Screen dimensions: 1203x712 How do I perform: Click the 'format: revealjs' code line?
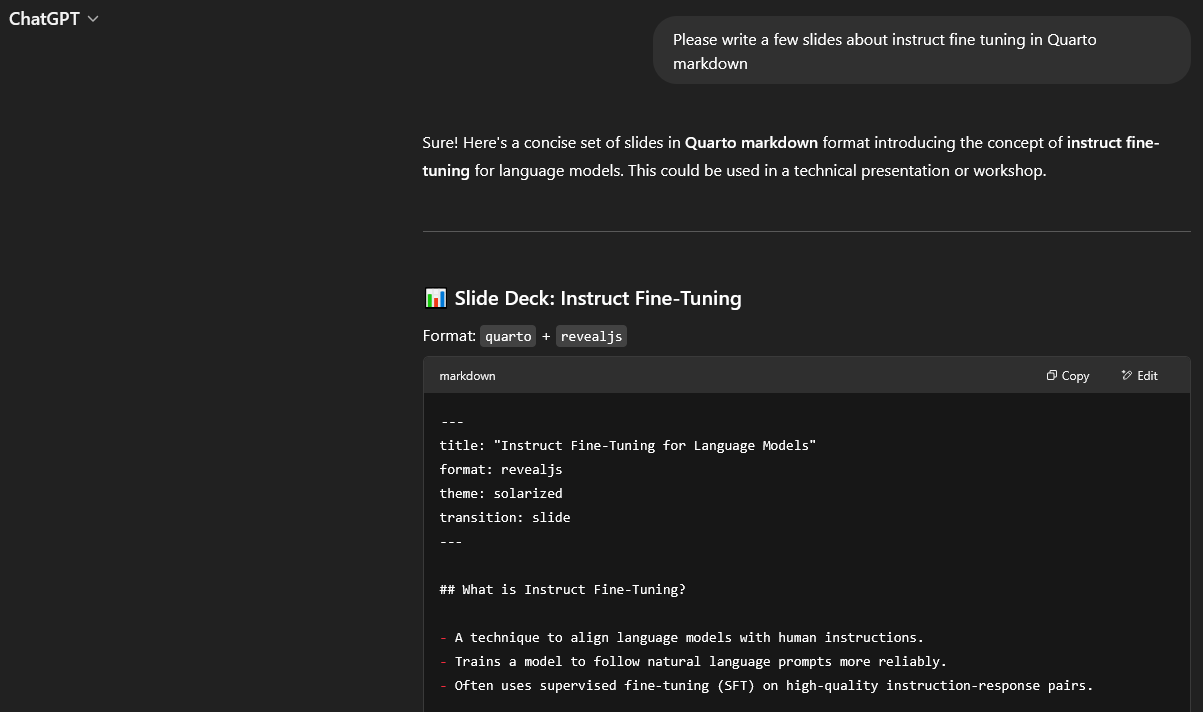[500, 469]
